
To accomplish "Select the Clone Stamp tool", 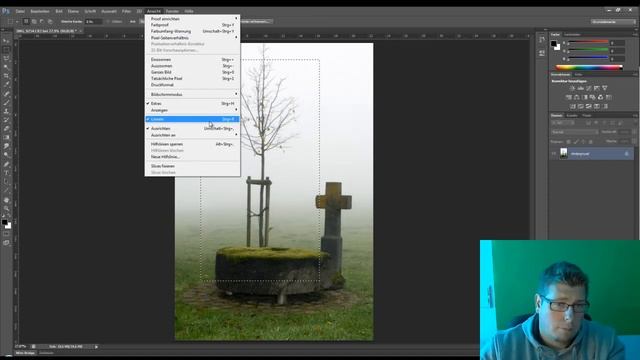I will click(x=6, y=111).
